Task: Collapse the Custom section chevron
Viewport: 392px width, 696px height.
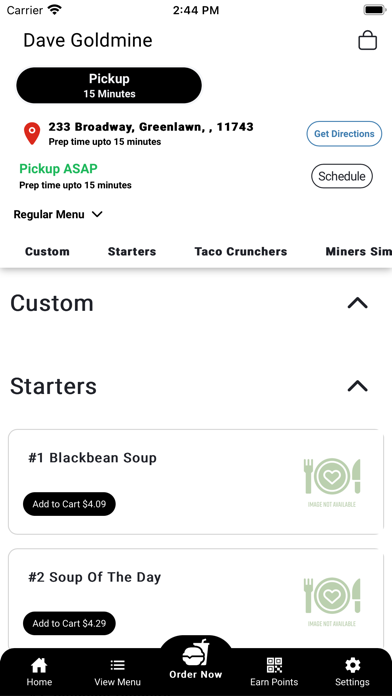Action: 358,303
